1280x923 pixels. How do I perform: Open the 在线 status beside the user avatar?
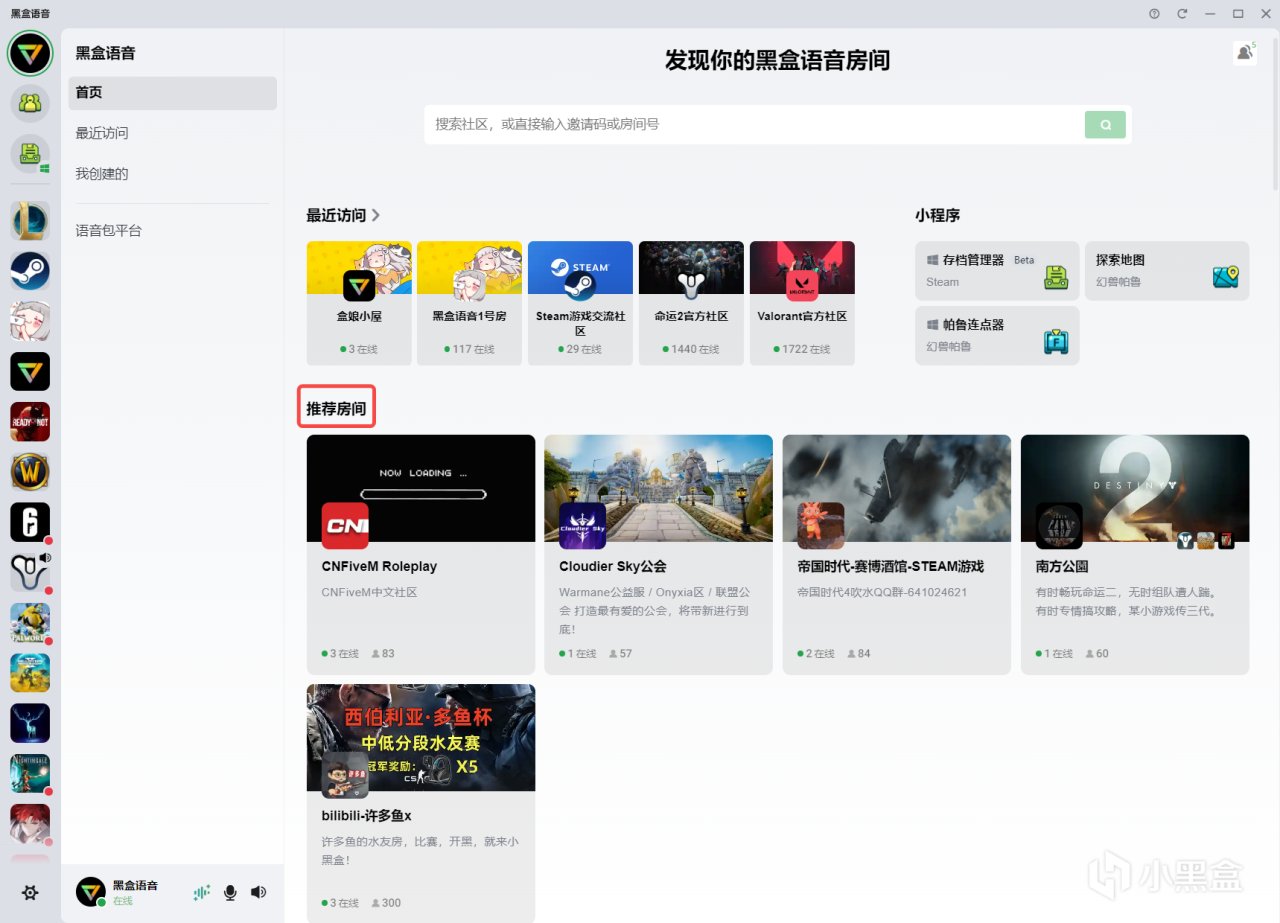[122, 901]
